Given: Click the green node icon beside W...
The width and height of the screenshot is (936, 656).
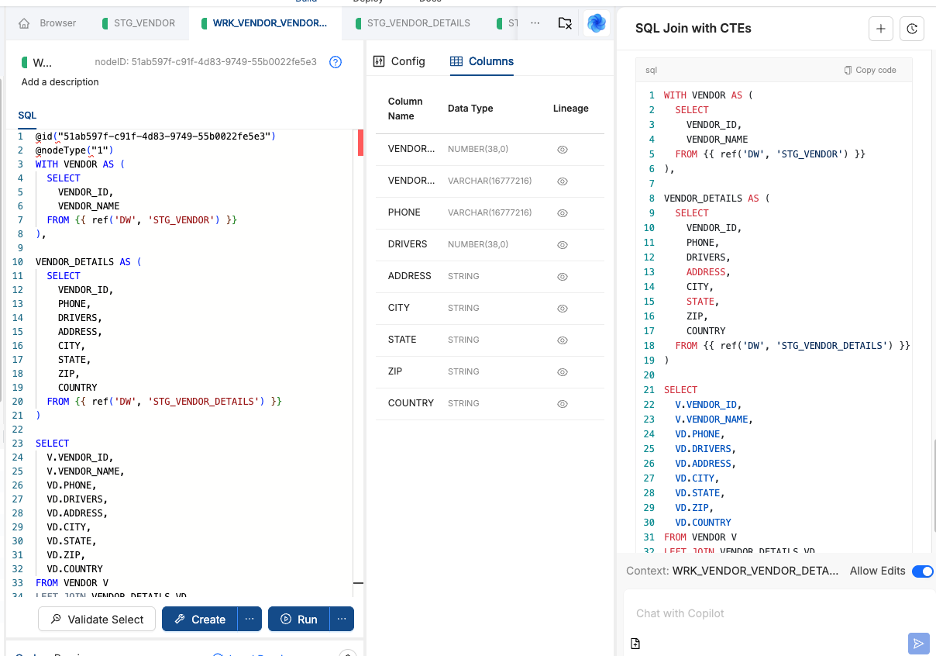Looking at the screenshot, I should (24, 62).
